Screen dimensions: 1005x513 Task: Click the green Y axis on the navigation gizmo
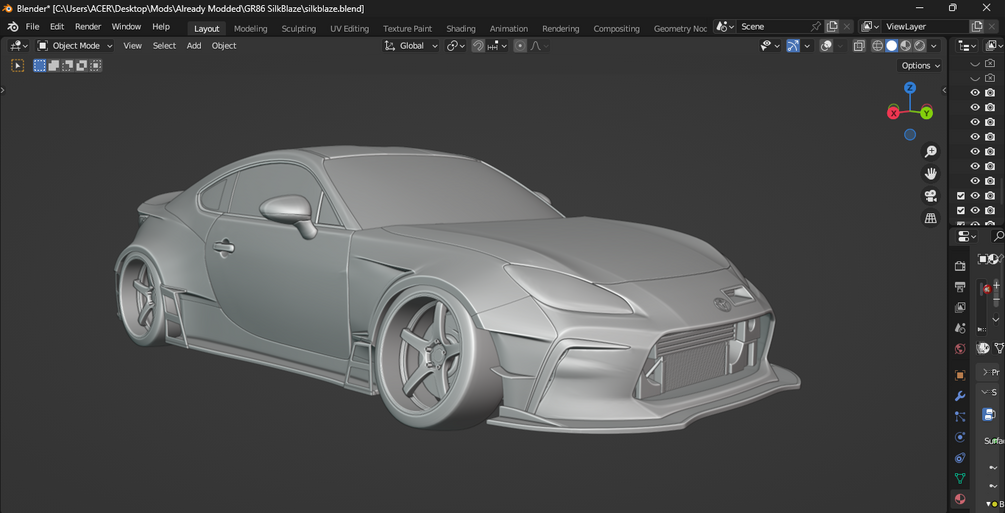(926, 114)
